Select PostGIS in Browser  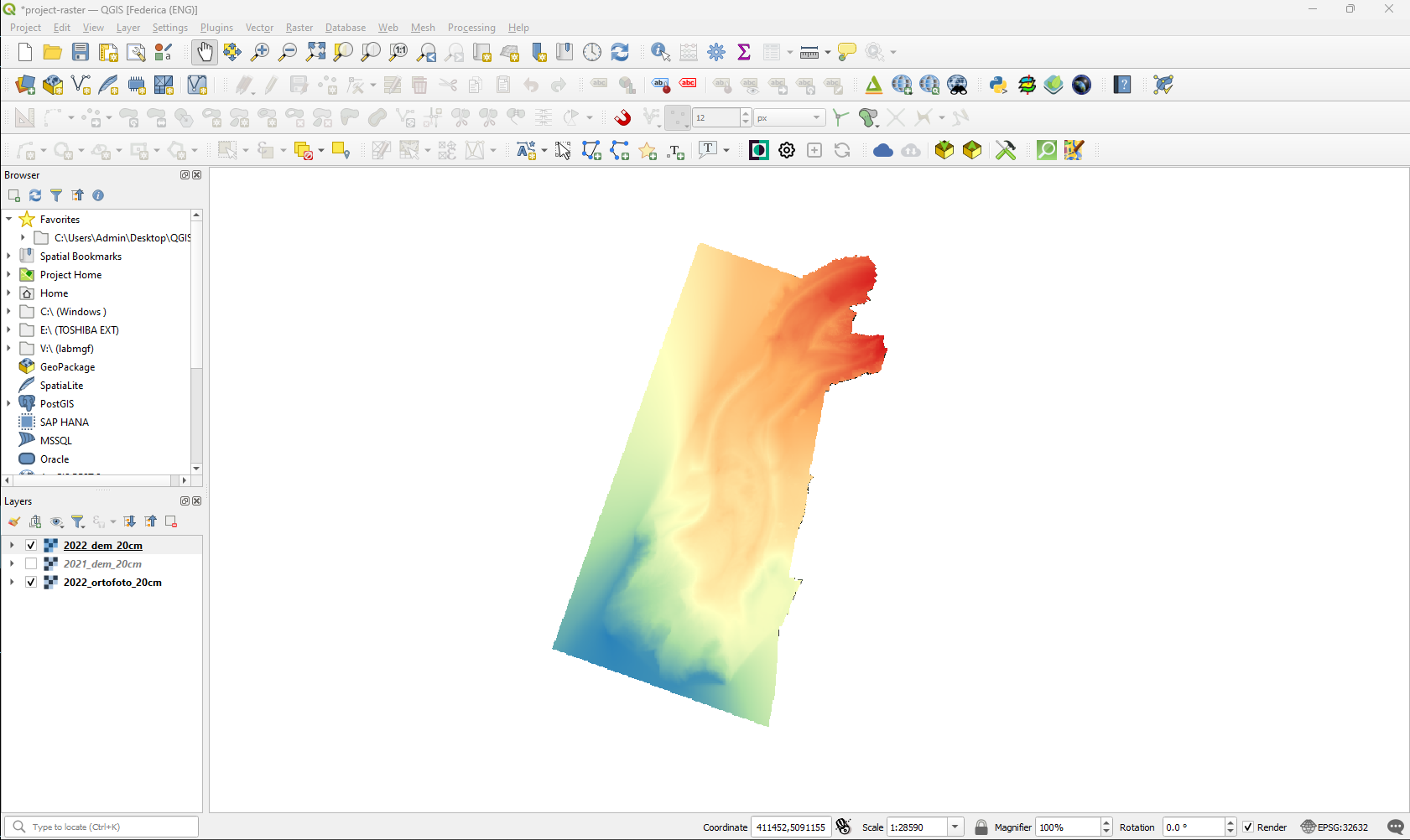(x=57, y=404)
